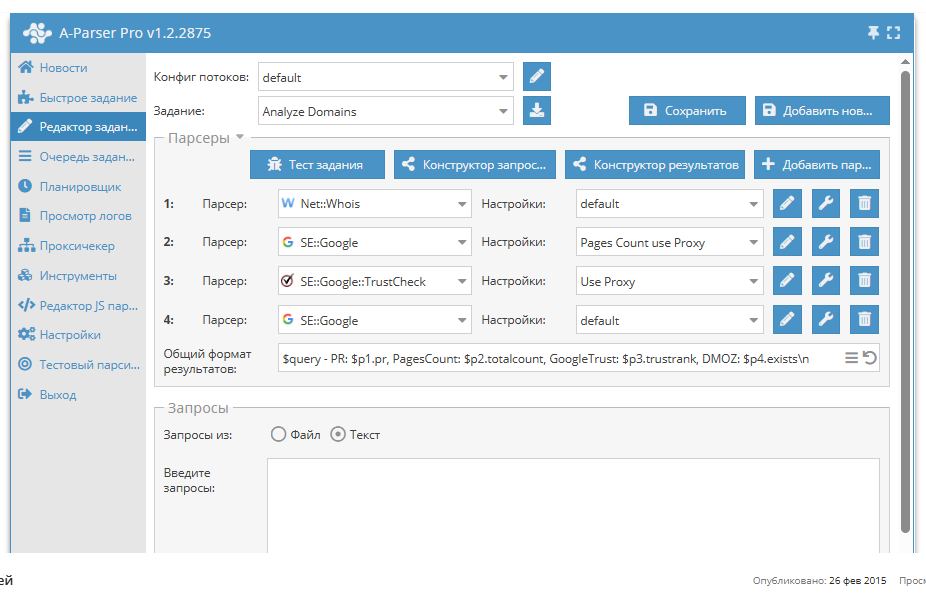Screen dimensions: 926x594
Task: Open Очередь заданий in sidebar
Action: [78, 156]
